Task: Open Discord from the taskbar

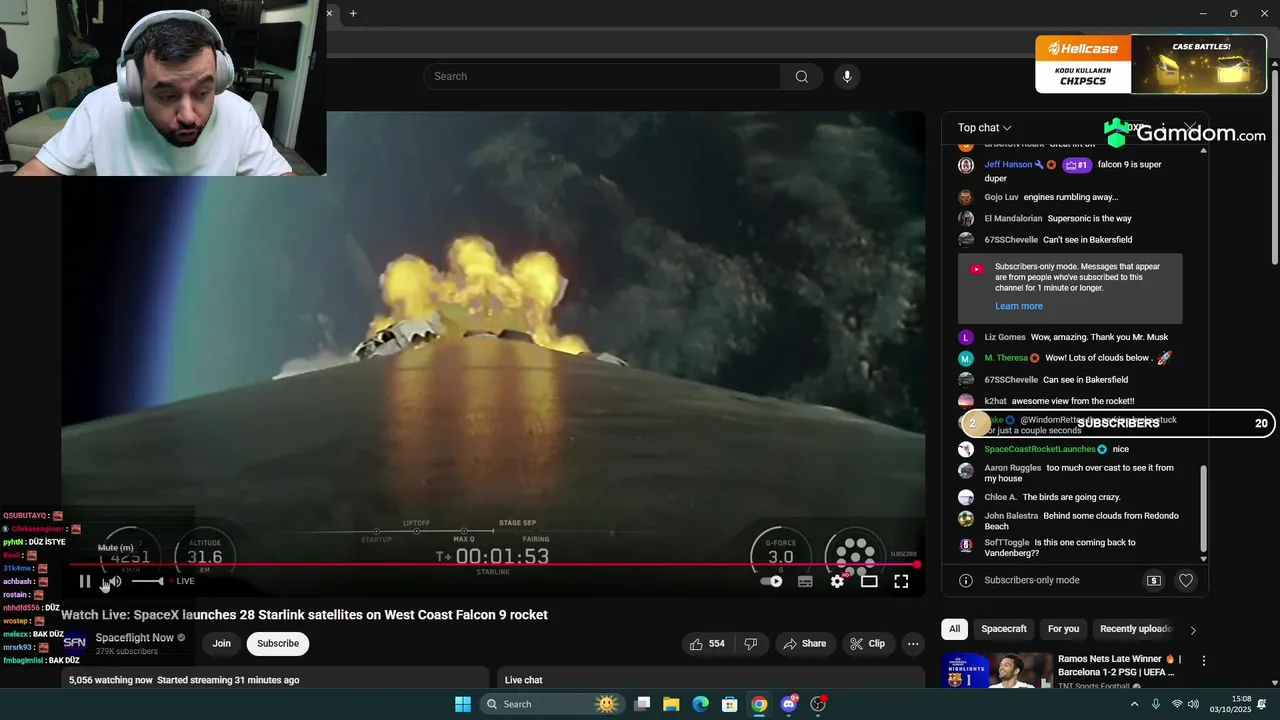Action: click(x=789, y=704)
